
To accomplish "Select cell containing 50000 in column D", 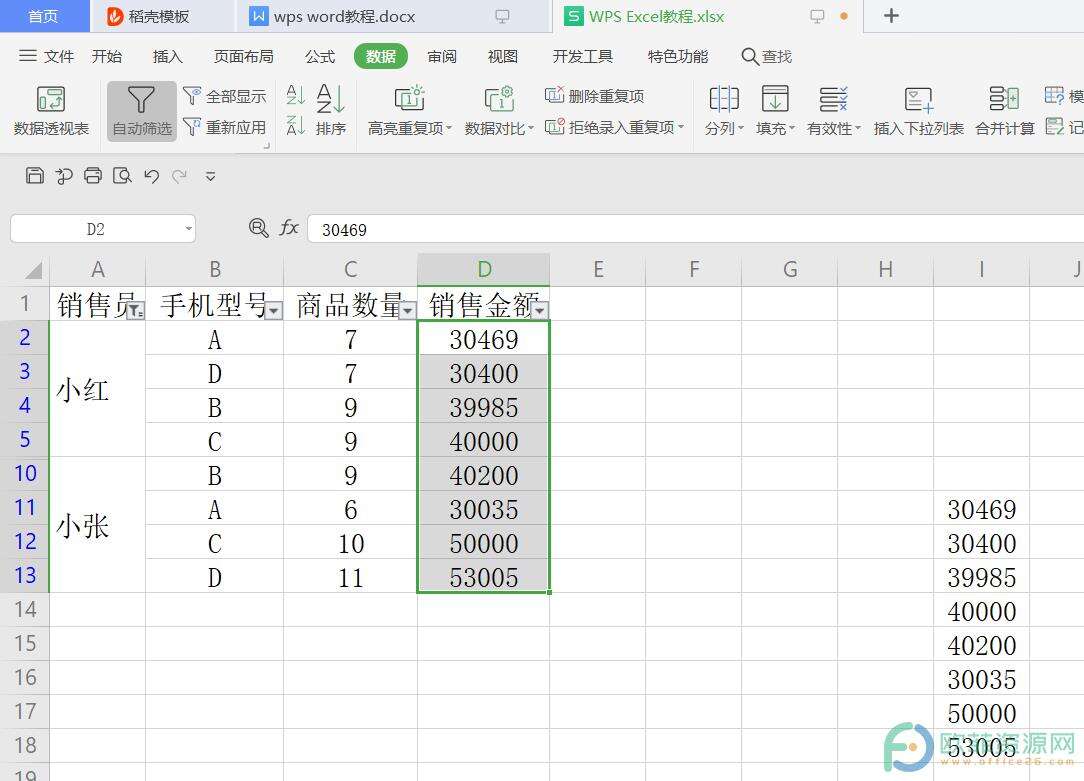I will 484,544.
